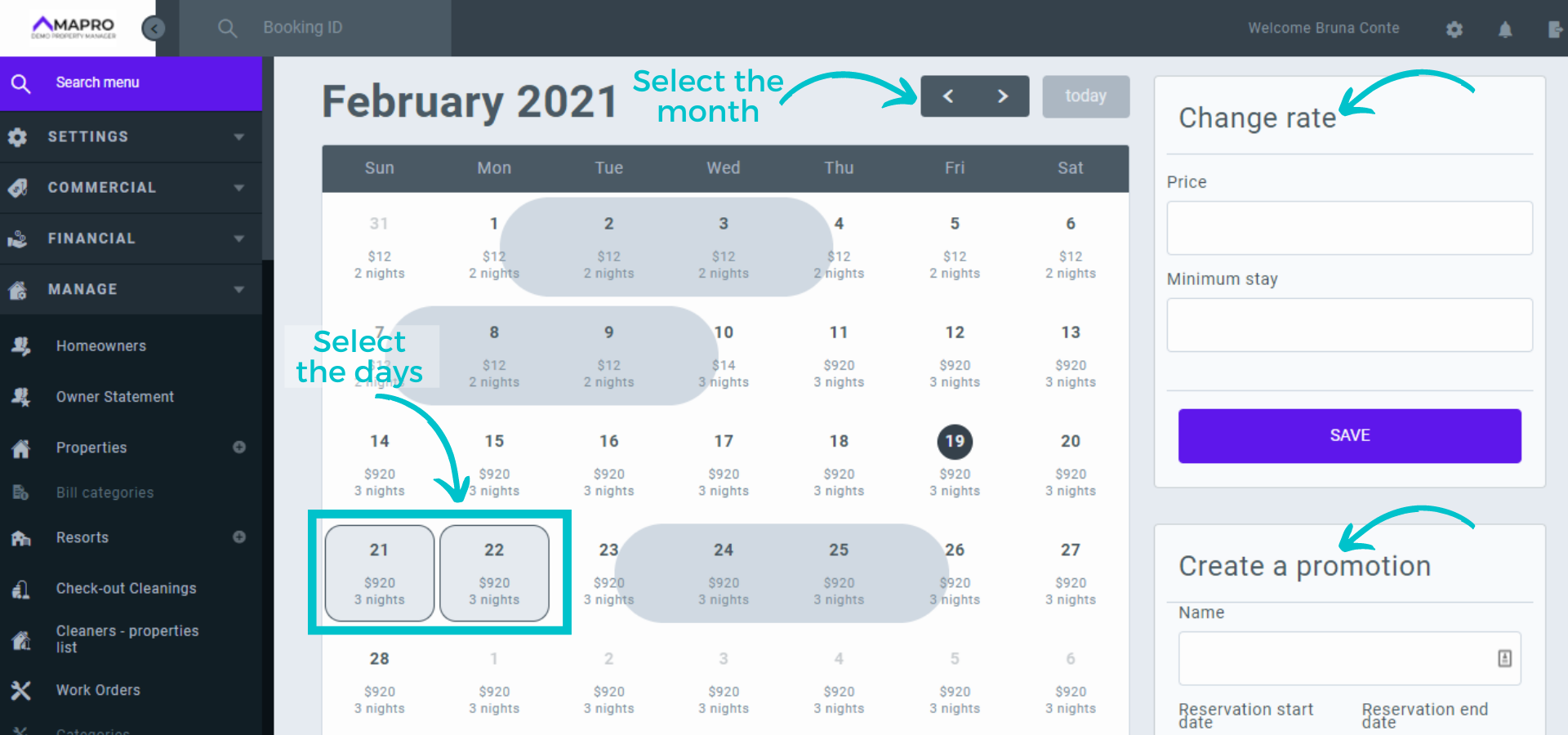
Task: Click the calendar icon in promotion Name field
Action: [1504, 658]
